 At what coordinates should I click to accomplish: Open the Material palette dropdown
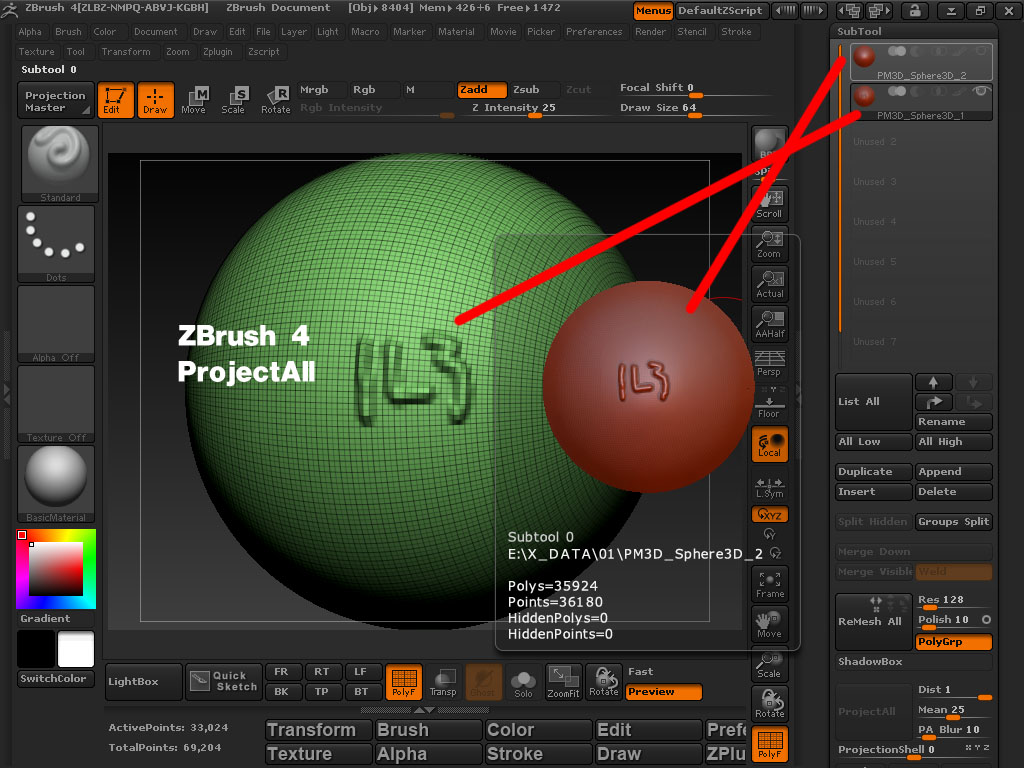point(457,31)
